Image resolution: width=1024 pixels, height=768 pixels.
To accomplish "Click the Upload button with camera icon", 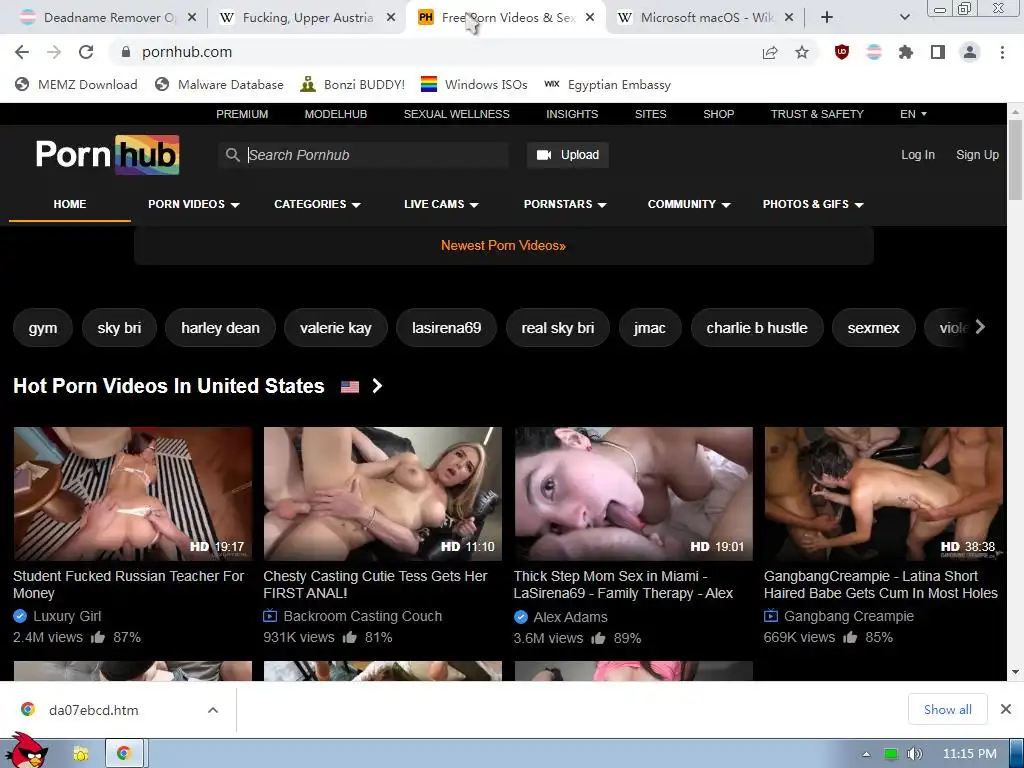I will 568,155.
